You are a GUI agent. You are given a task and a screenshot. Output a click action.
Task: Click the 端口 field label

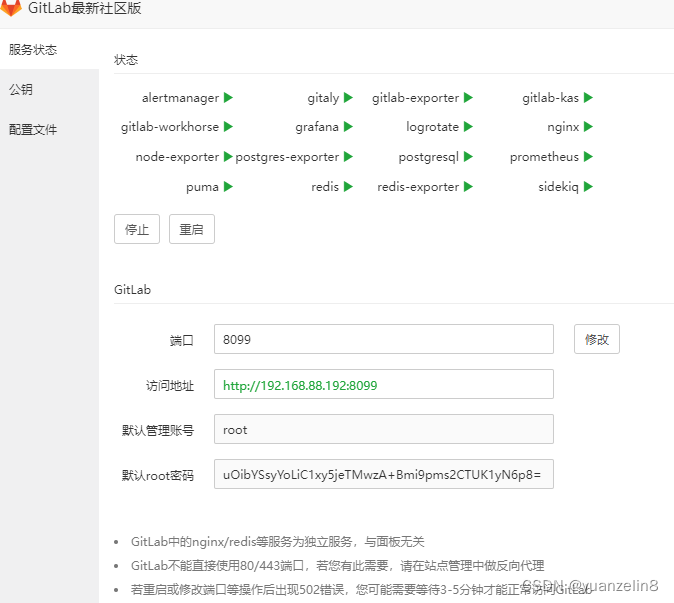[x=181, y=340]
